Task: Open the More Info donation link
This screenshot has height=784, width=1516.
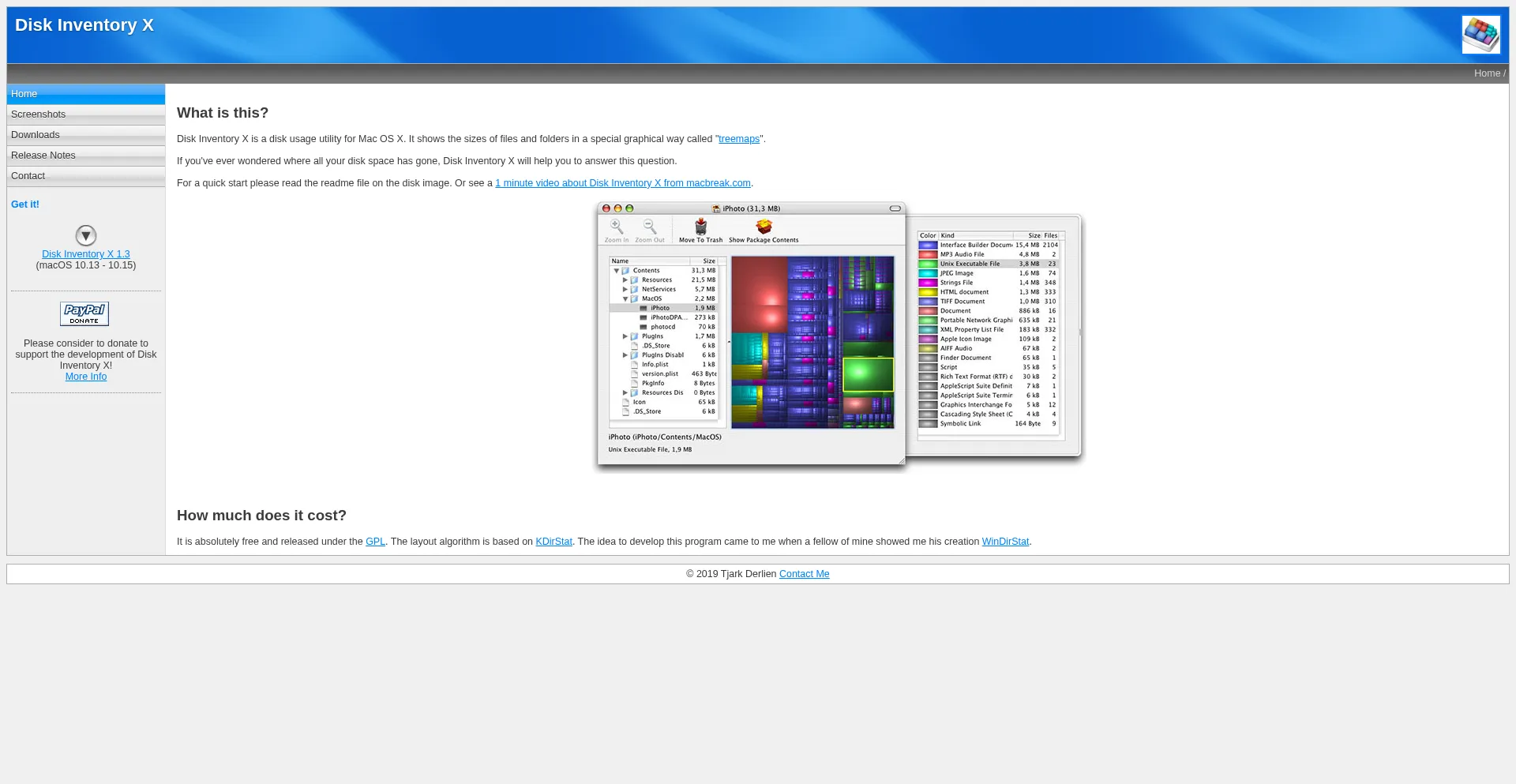Action: [86, 377]
